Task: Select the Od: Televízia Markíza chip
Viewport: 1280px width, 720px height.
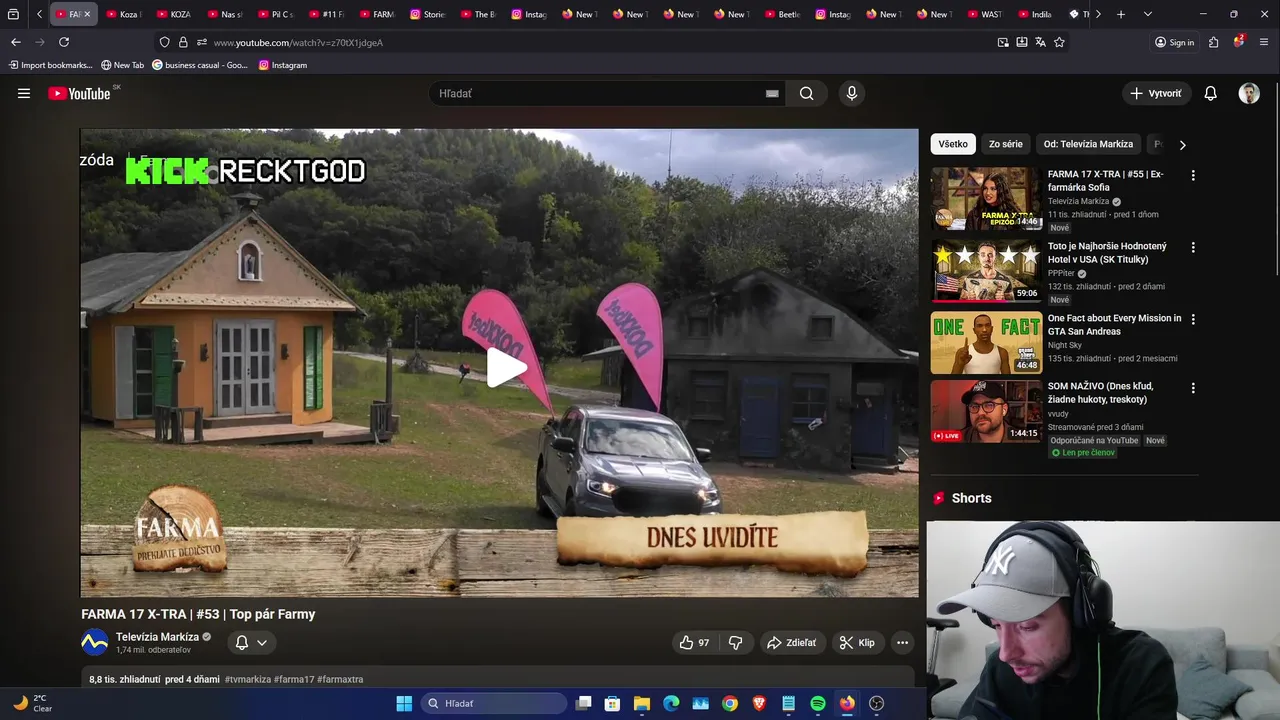Action: (x=1088, y=144)
